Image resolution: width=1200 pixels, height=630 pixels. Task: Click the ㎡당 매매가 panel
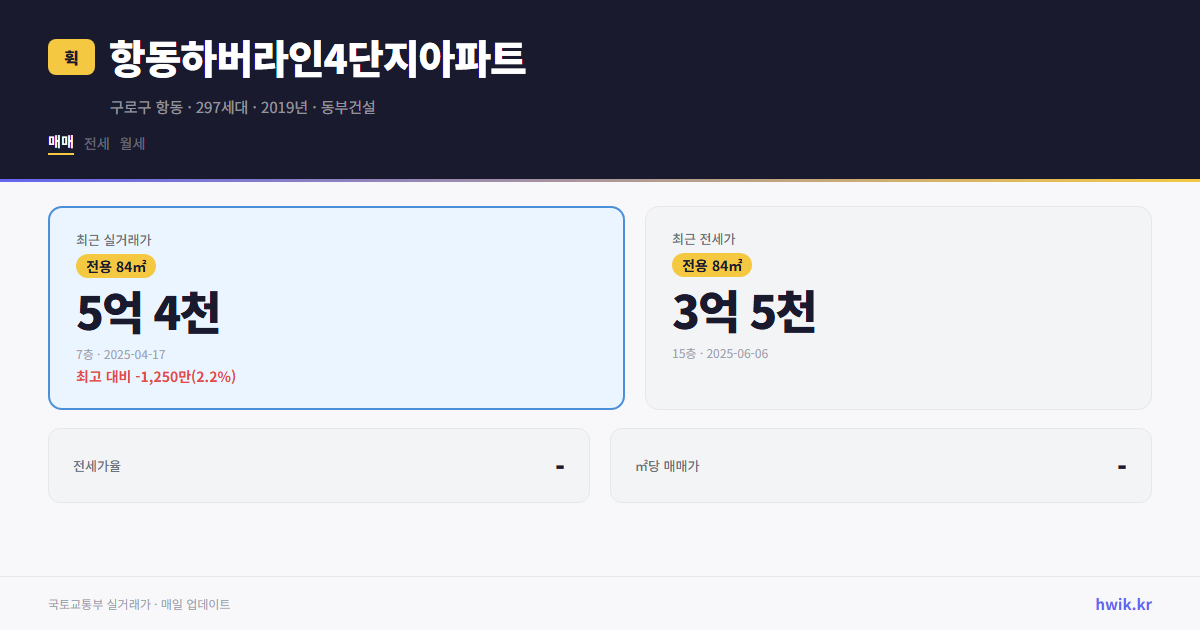point(880,465)
